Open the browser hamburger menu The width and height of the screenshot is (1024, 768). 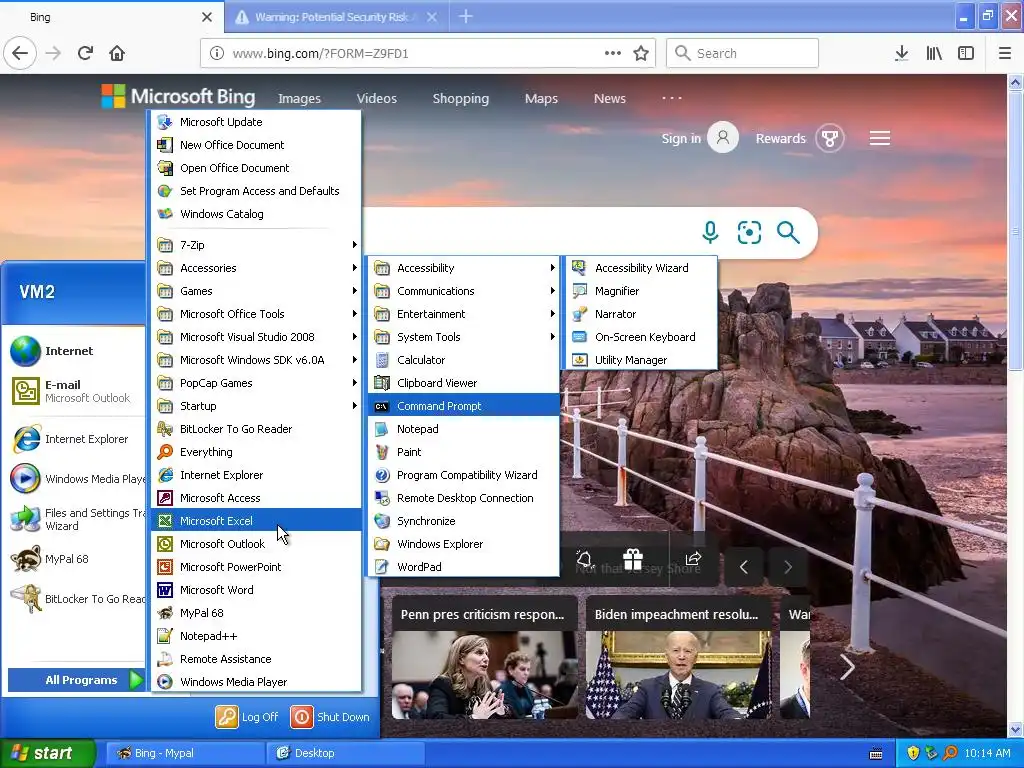pos(1004,53)
